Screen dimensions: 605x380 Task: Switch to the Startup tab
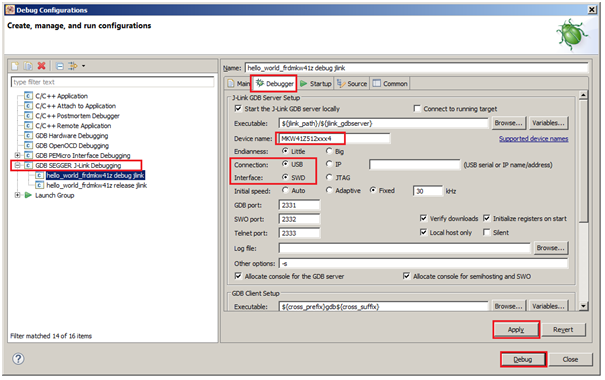[316, 83]
